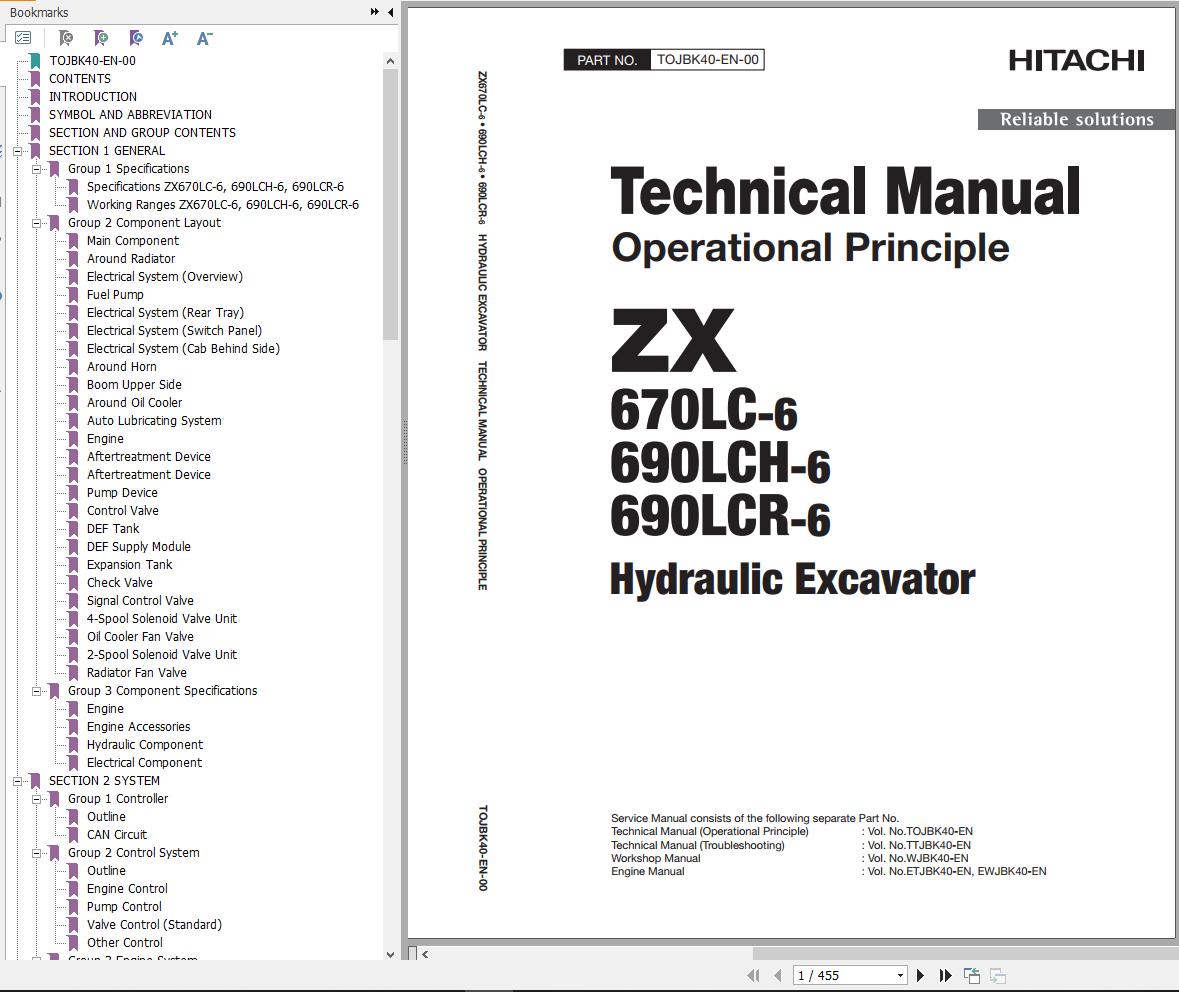Open 4-Spool Solenoid Valve Unit bookmark
The image size is (1179, 992).
(162, 620)
